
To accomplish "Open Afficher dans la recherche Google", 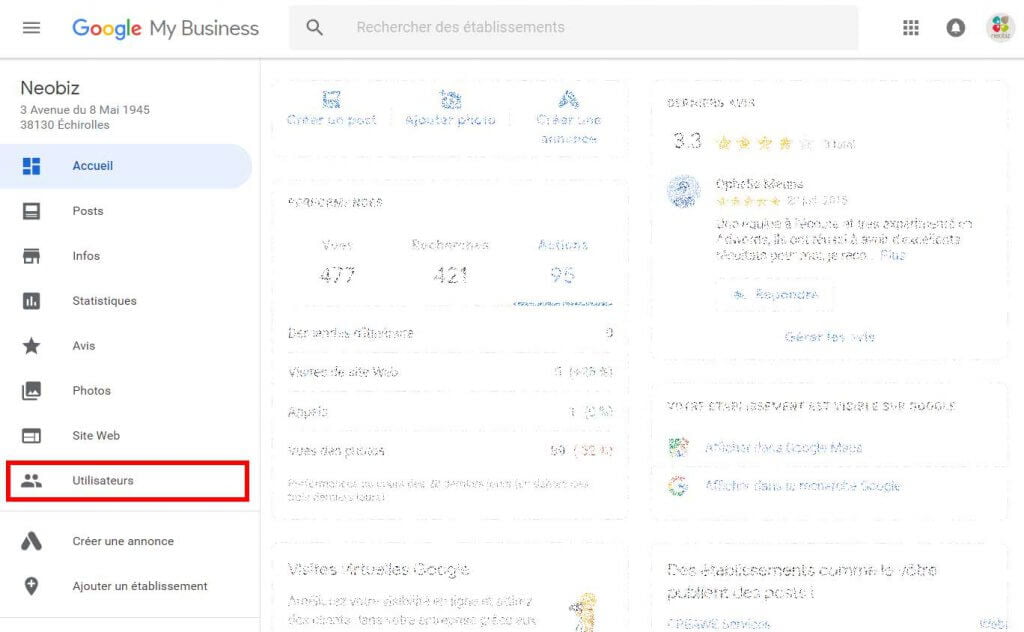I will point(803,486).
